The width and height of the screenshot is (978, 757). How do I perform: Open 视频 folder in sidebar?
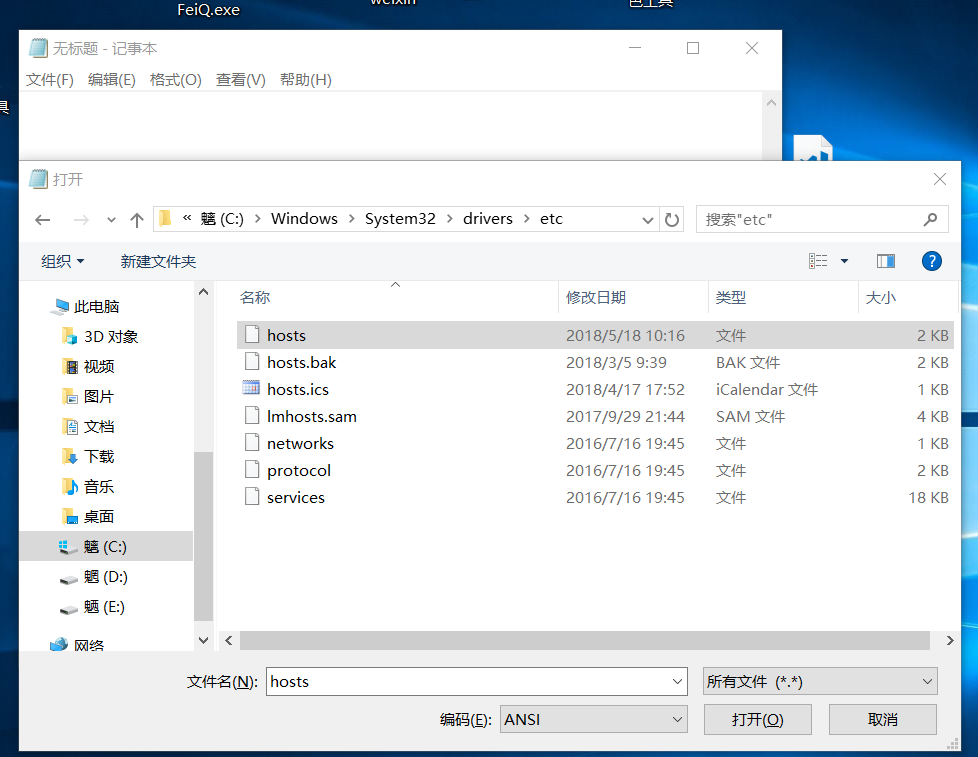pos(88,367)
